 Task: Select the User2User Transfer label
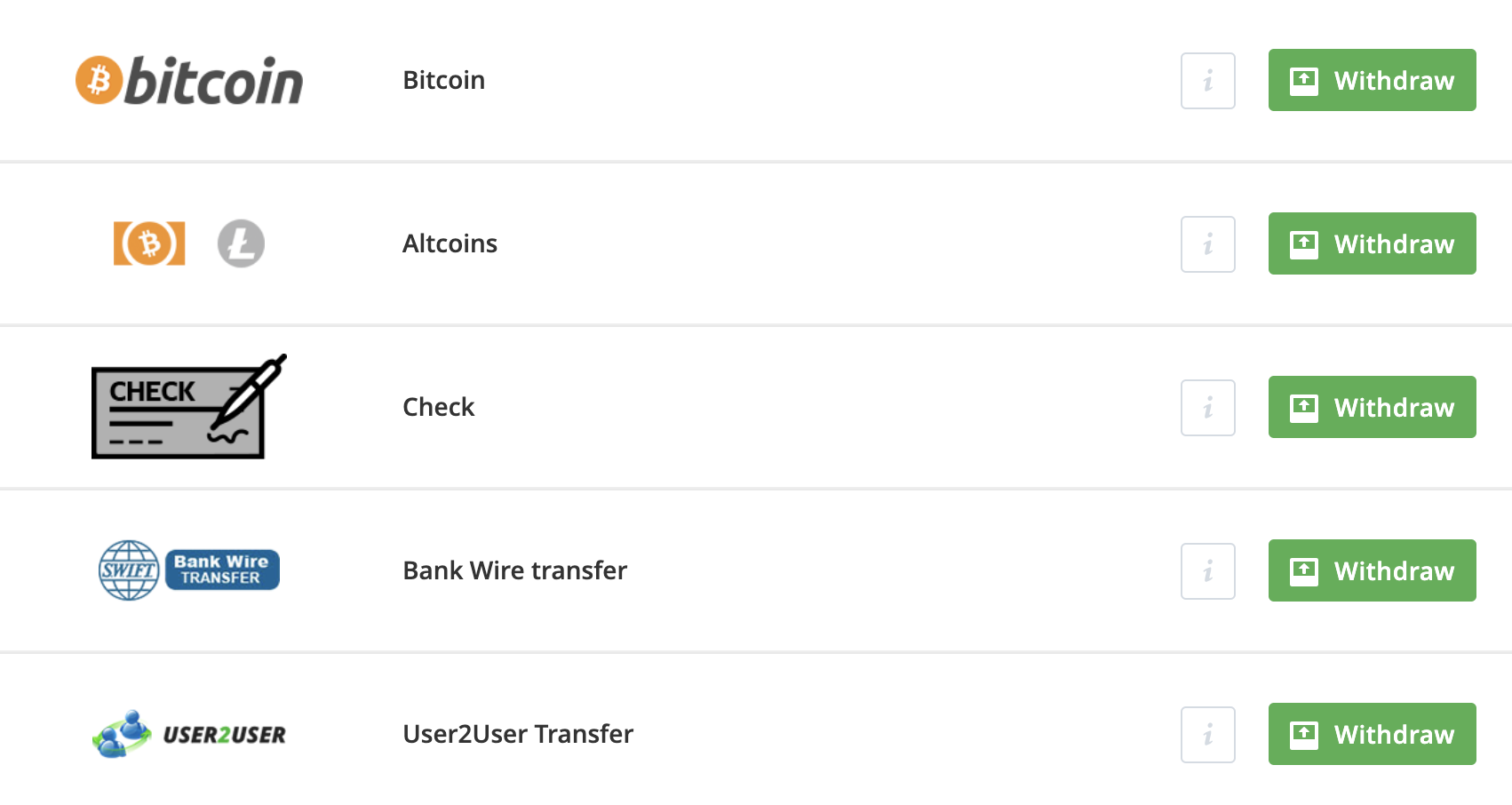(518, 734)
